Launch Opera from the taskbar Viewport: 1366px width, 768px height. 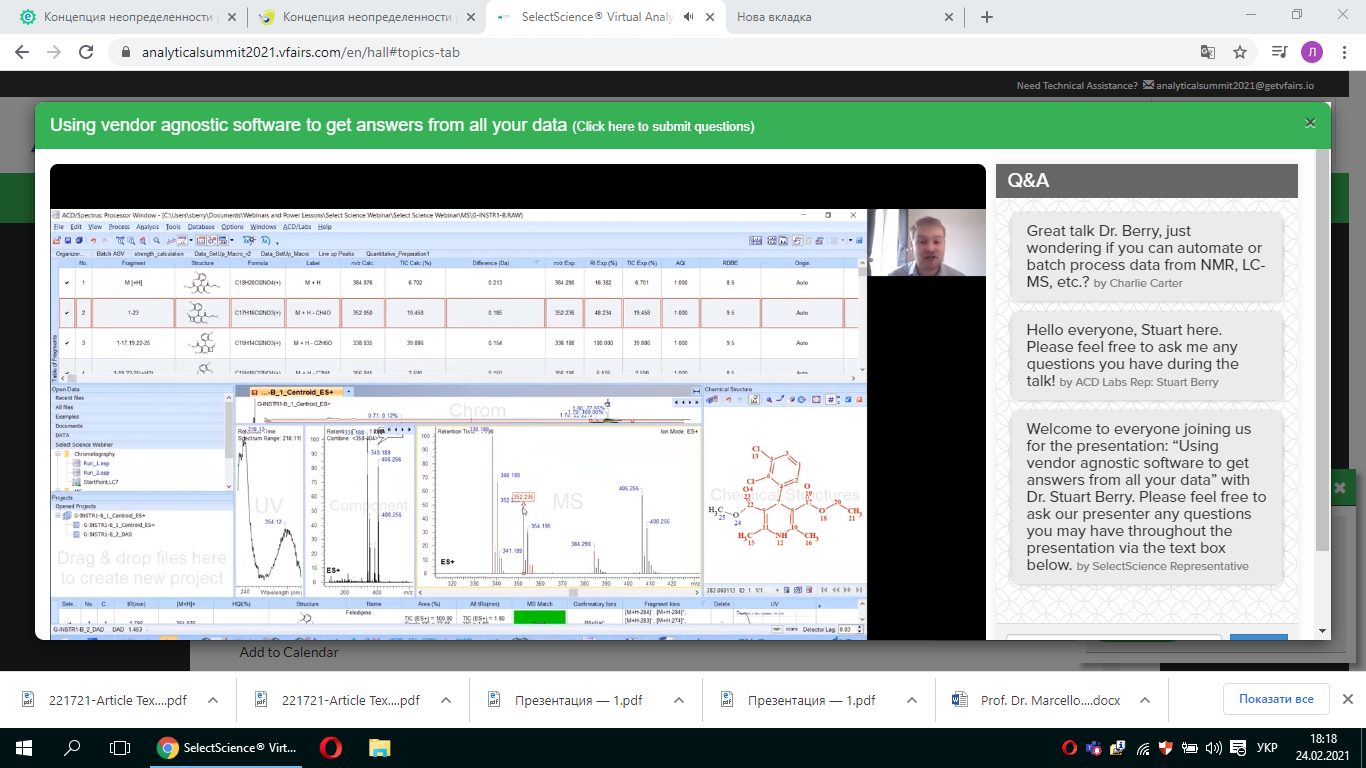[330, 747]
